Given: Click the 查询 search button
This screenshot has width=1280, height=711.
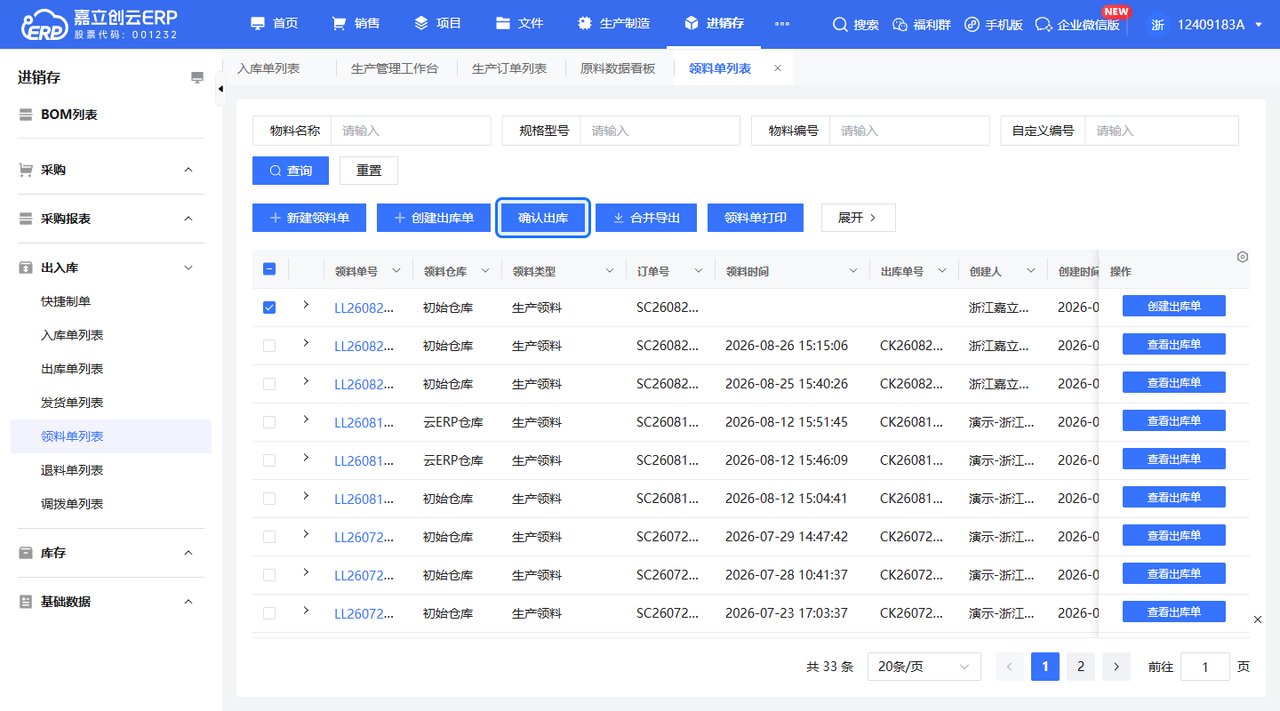Looking at the screenshot, I should coord(290,171).
